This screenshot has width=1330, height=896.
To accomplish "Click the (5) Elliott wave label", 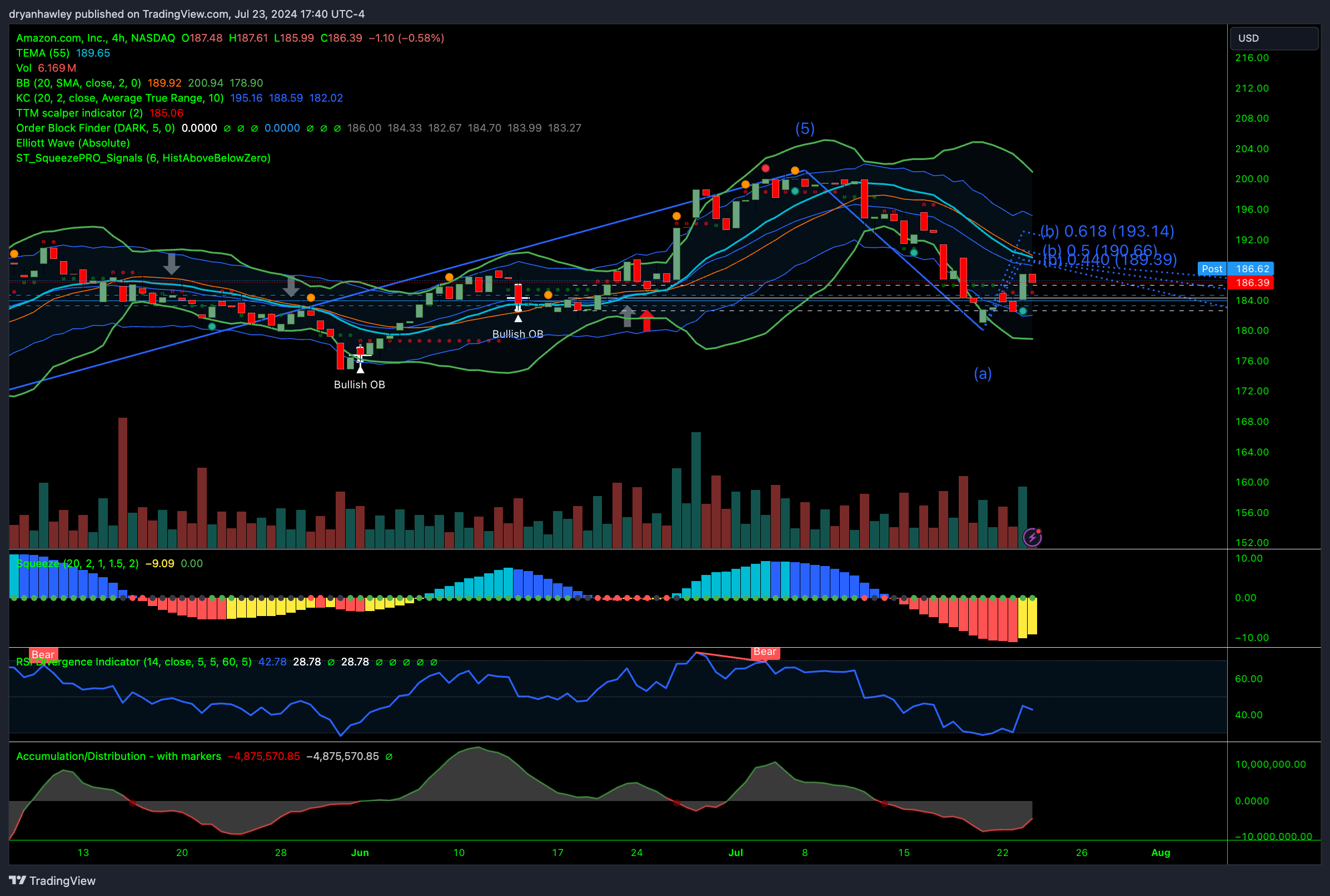I will click(x=805, y=128).
